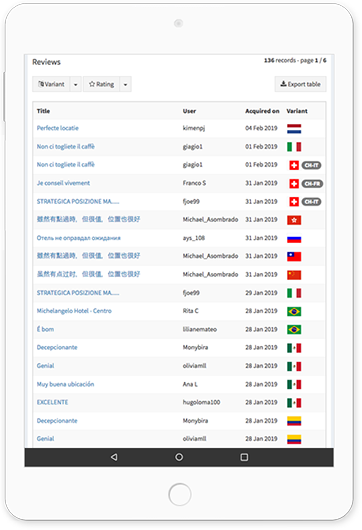Sort by Acquired on column header
Screen dimensions: 362x530
[262, 111]
